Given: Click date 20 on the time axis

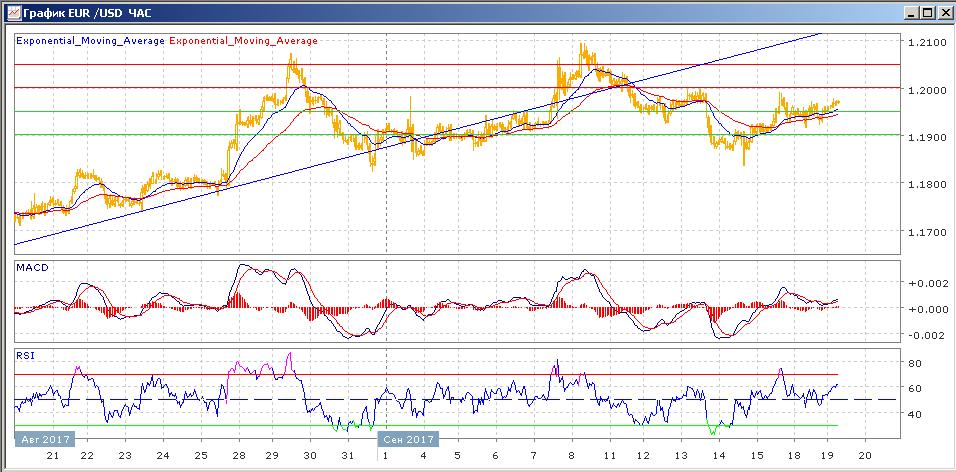Looking at the screenshot, I should 865,455.
